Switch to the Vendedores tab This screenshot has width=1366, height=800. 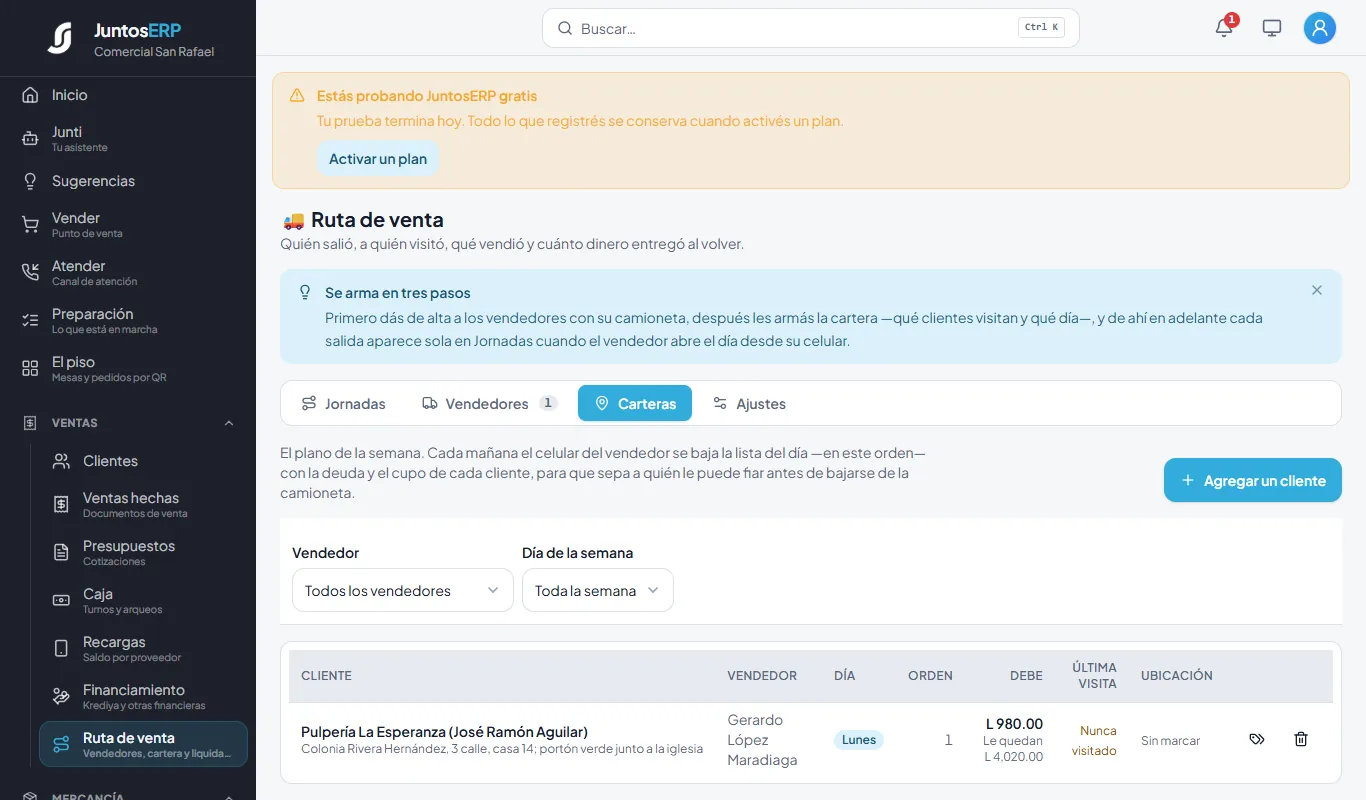489,403
